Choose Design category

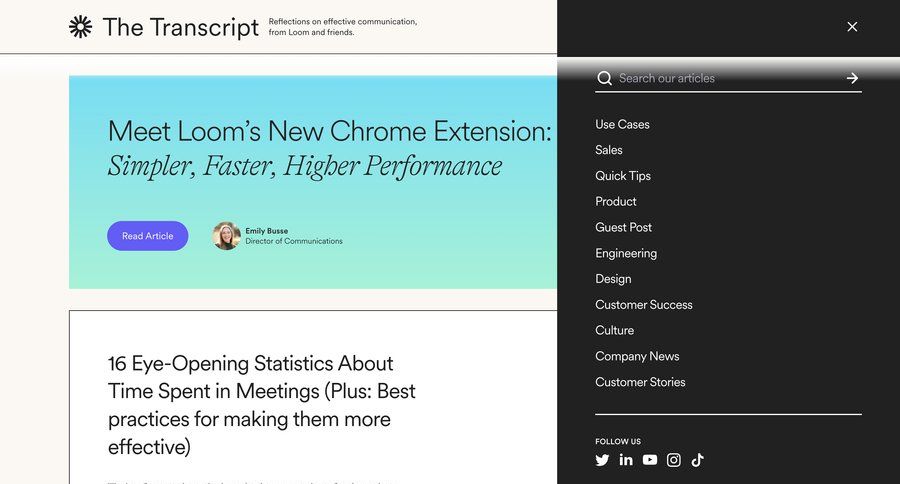tap(613, 279)
